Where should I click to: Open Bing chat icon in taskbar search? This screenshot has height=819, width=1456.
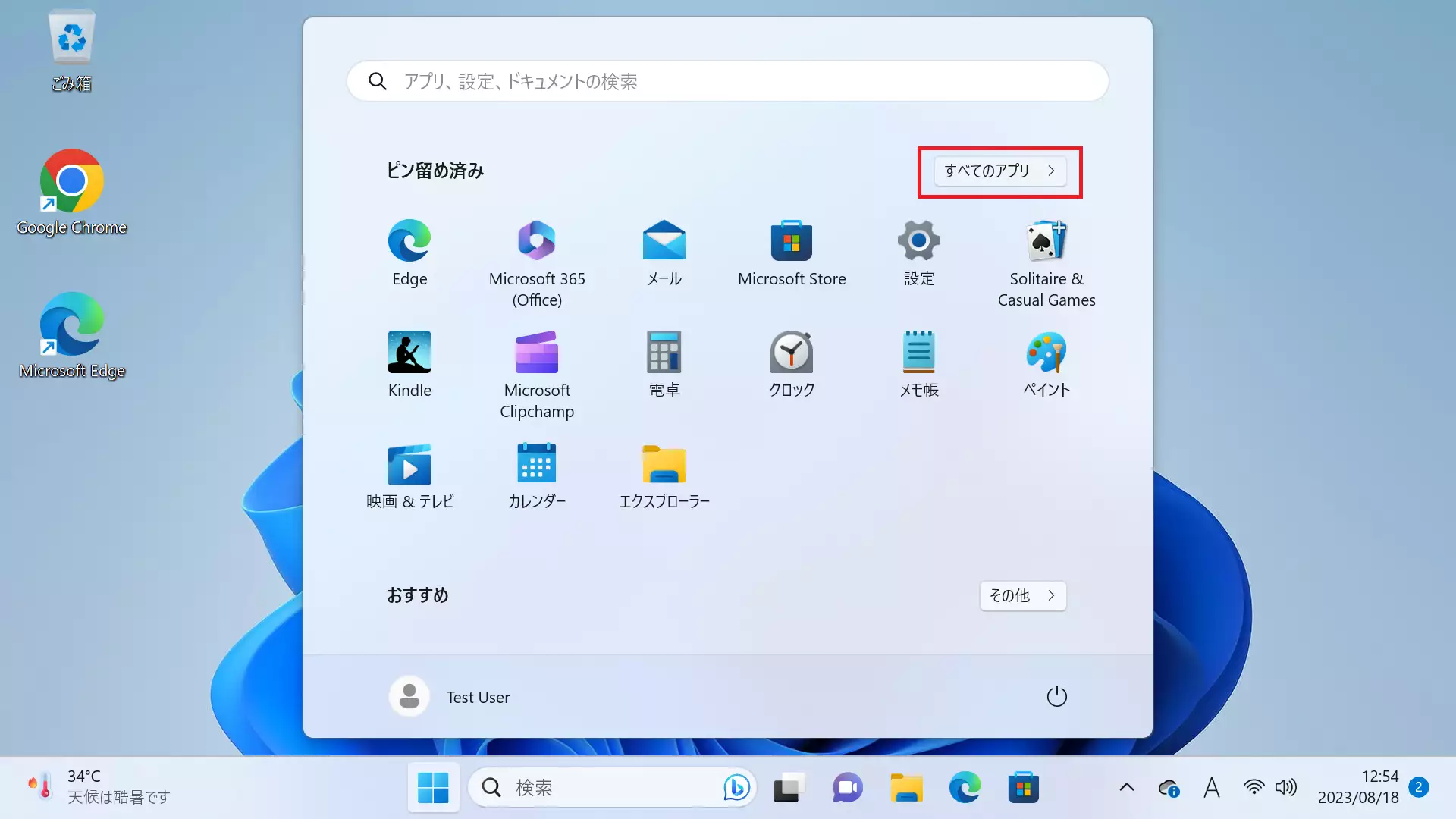coord(736,788)
